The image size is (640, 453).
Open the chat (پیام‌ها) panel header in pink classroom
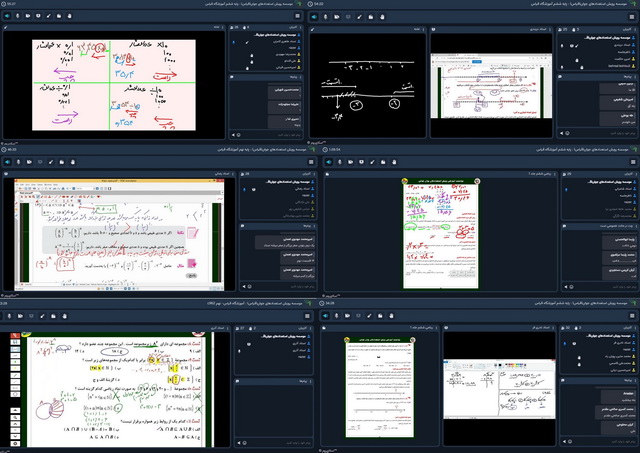pyautogui.click(x=291, y=76)
